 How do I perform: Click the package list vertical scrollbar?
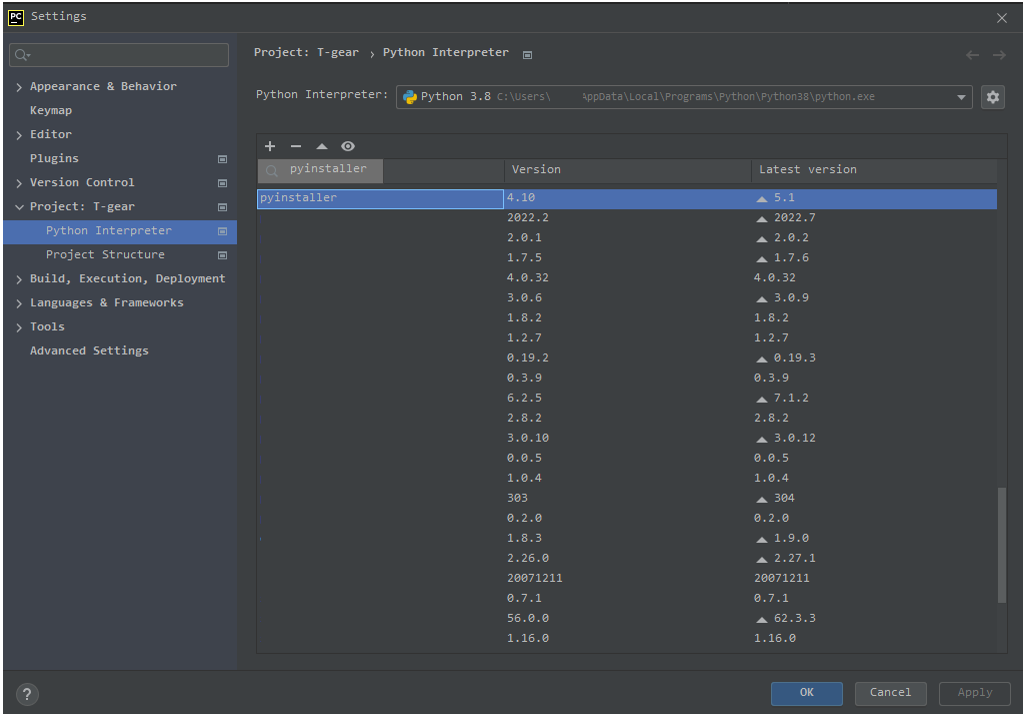(1001, 545)
